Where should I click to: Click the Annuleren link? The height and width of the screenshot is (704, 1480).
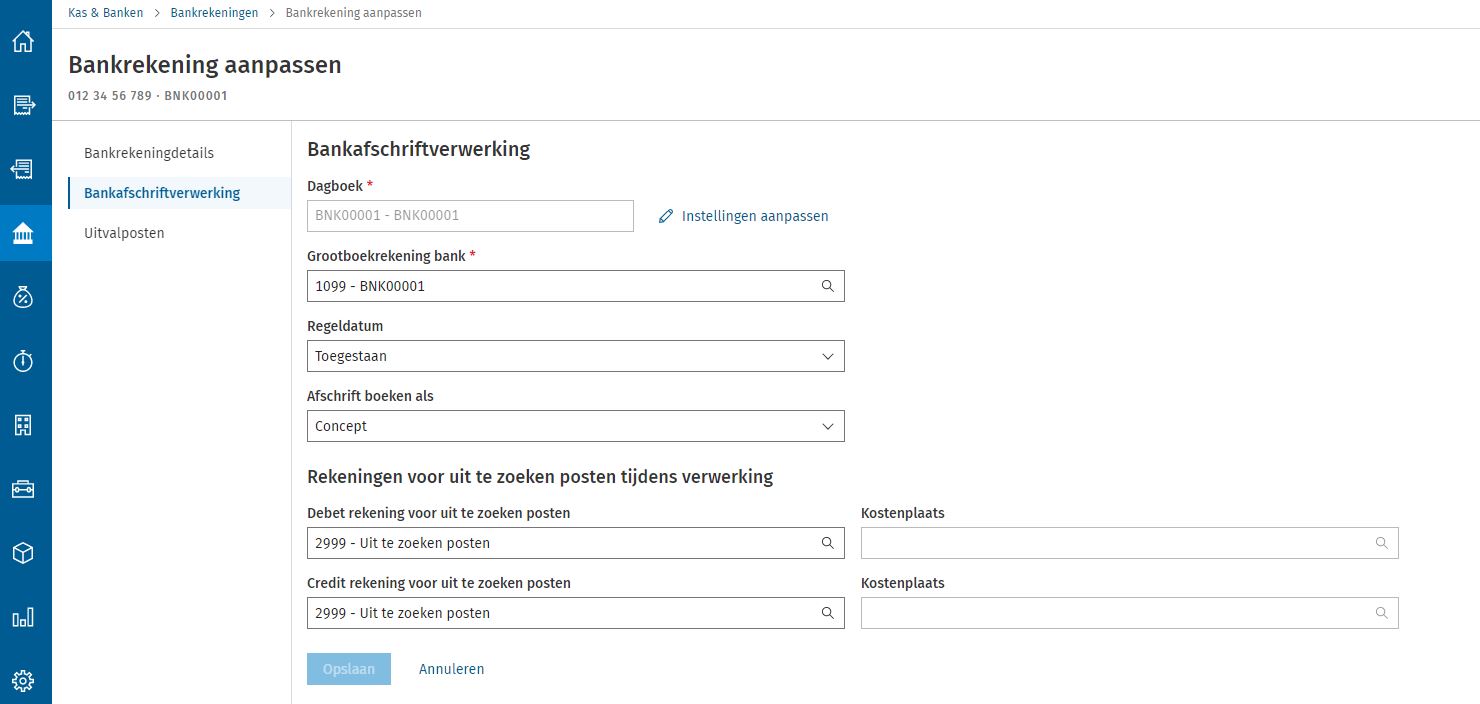click(x=451, y=668)
